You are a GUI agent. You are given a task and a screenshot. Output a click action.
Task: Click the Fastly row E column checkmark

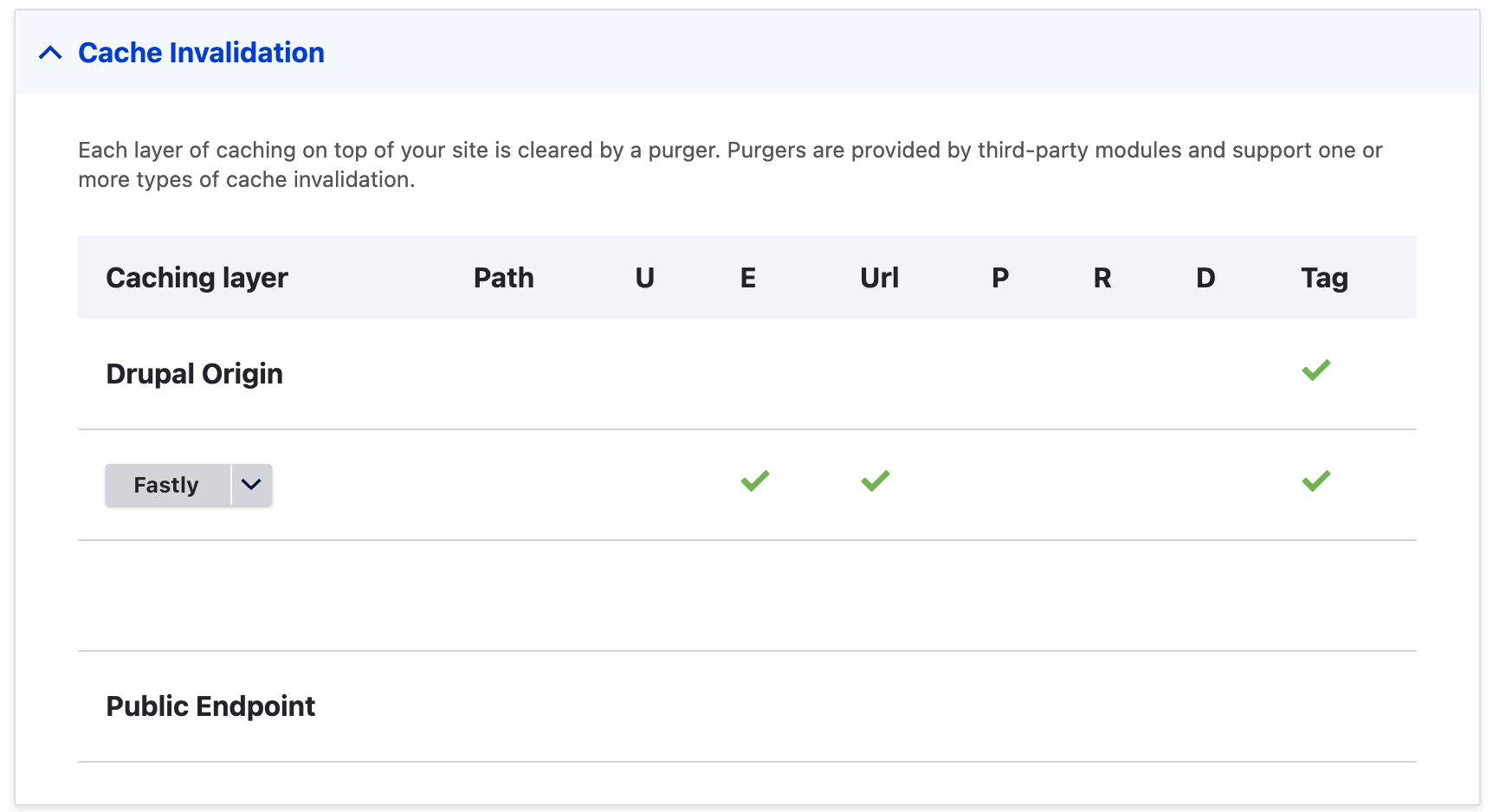(x=754, y=481)
